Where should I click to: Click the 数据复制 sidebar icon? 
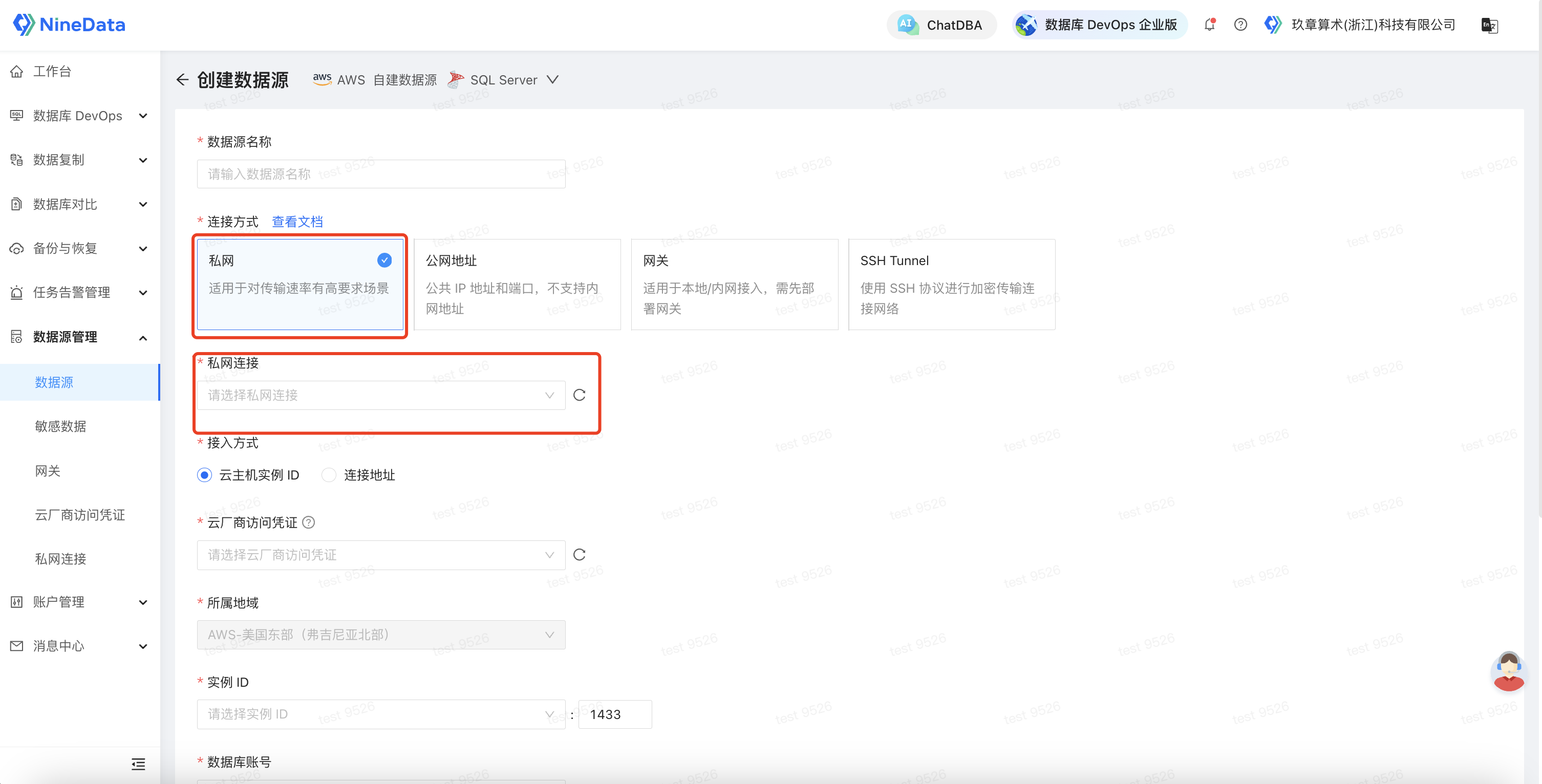[x=17, y=160]
